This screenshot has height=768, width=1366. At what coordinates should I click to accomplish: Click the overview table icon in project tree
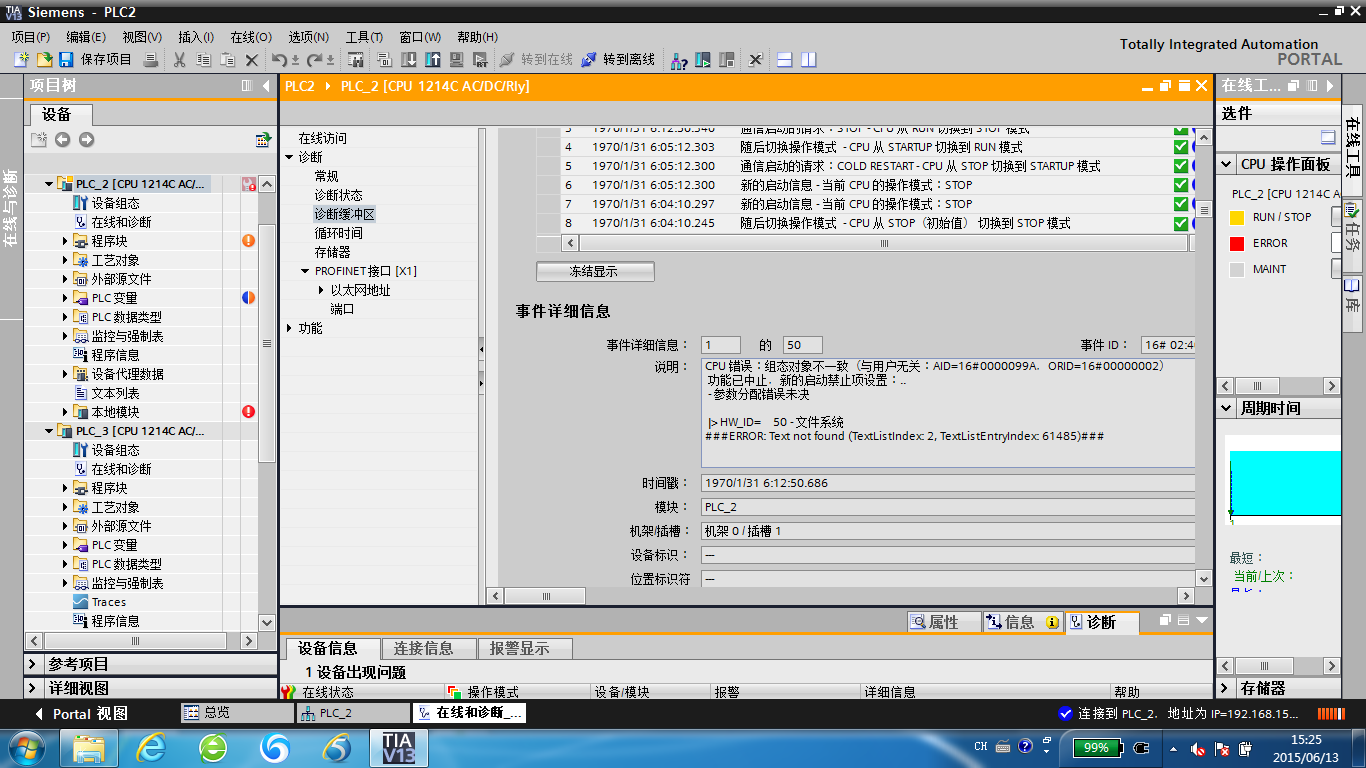(263, 140)
